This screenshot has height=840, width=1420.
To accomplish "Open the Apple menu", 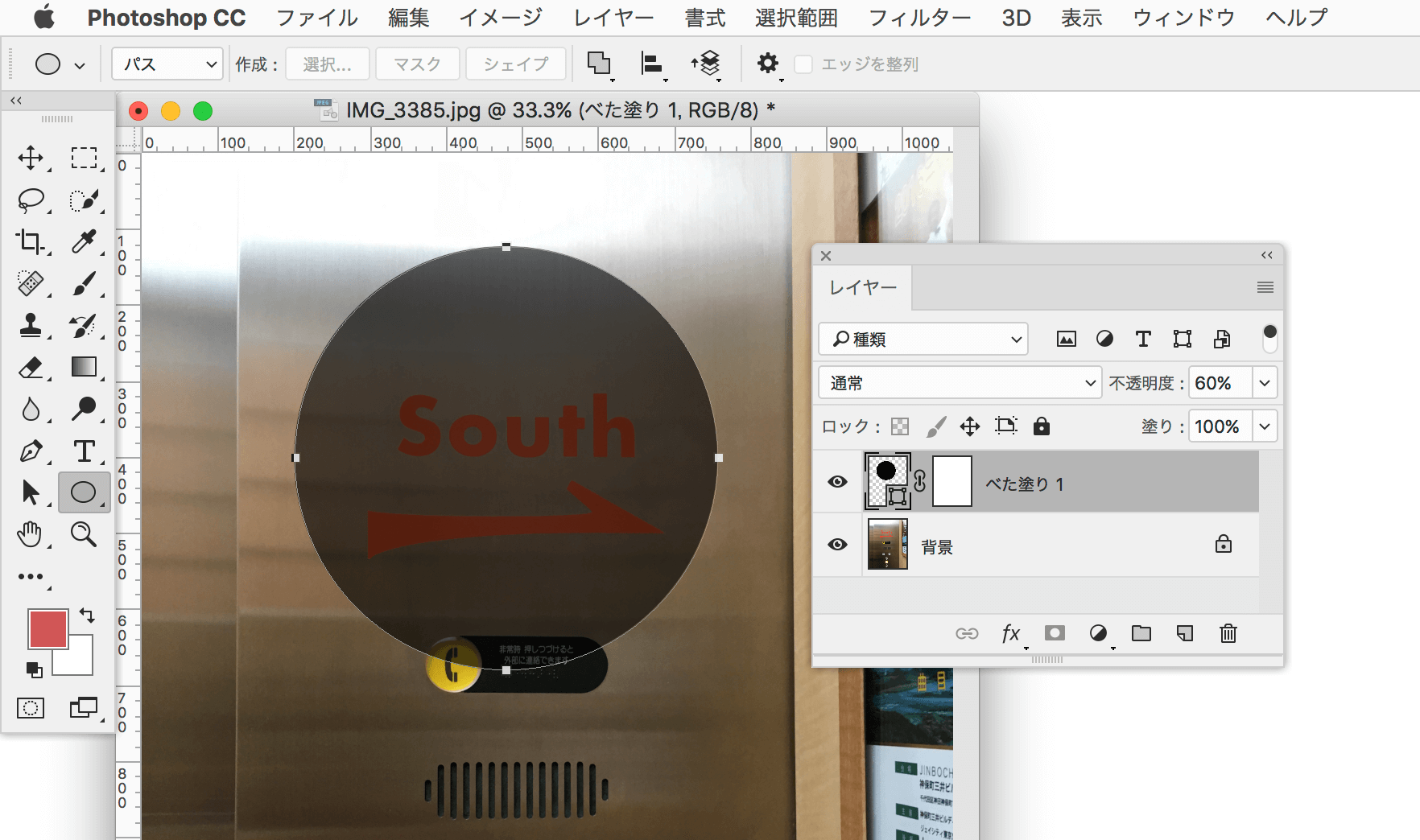I will click(44, 17).
